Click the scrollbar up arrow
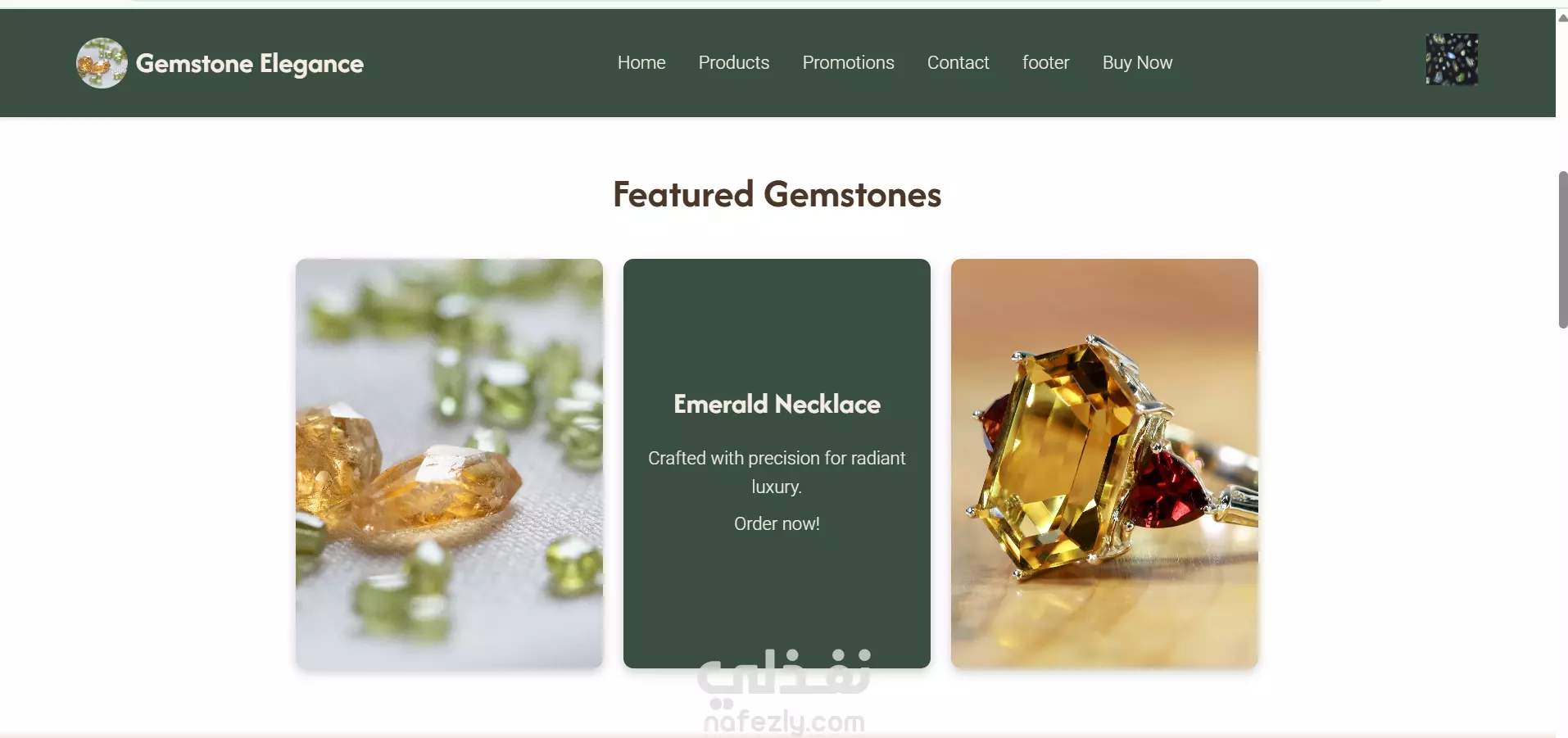This screenshot has width=1568, height=738. (1562, 17)
